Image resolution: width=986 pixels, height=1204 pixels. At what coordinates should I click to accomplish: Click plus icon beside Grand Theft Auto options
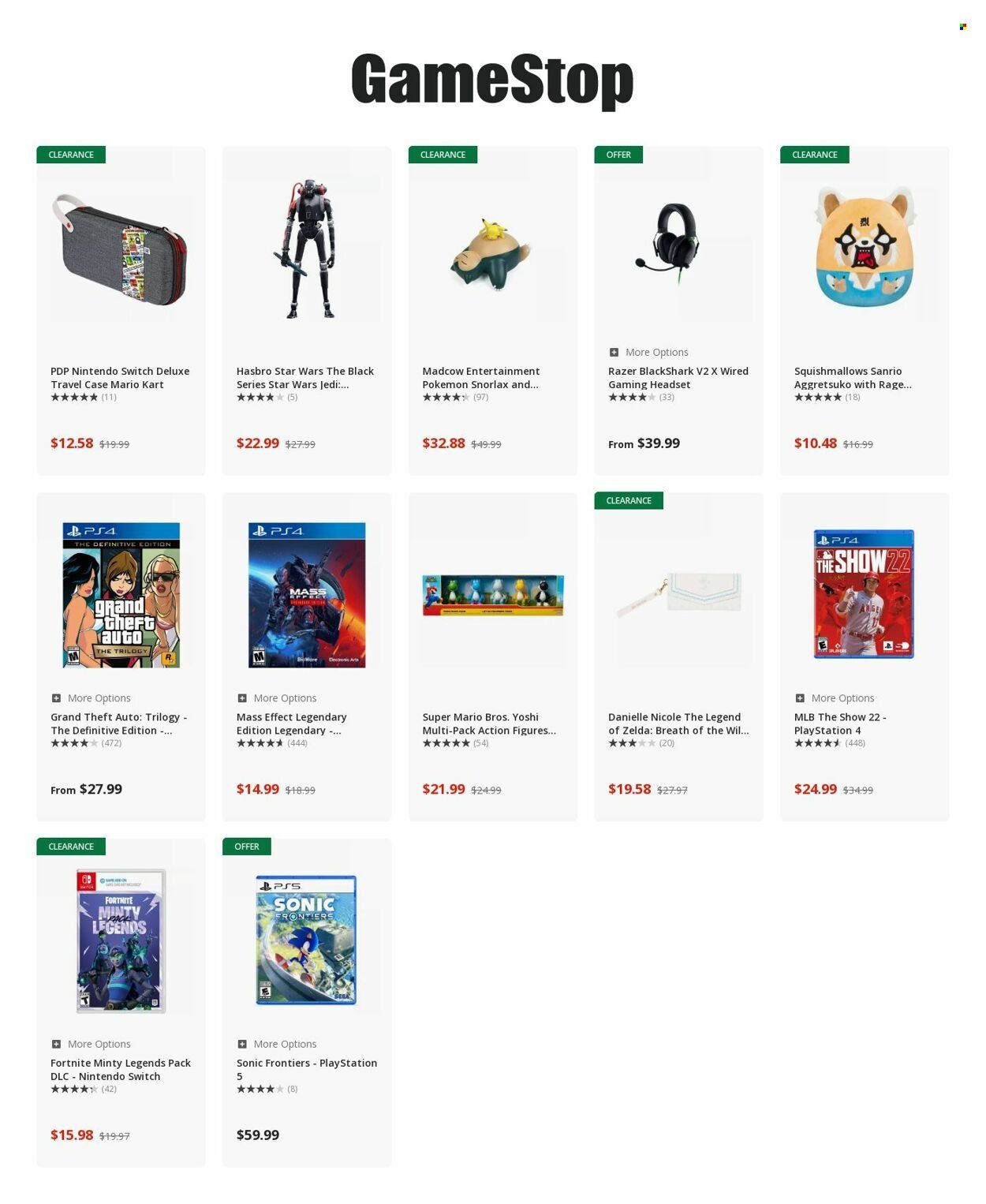click(56, 698)
